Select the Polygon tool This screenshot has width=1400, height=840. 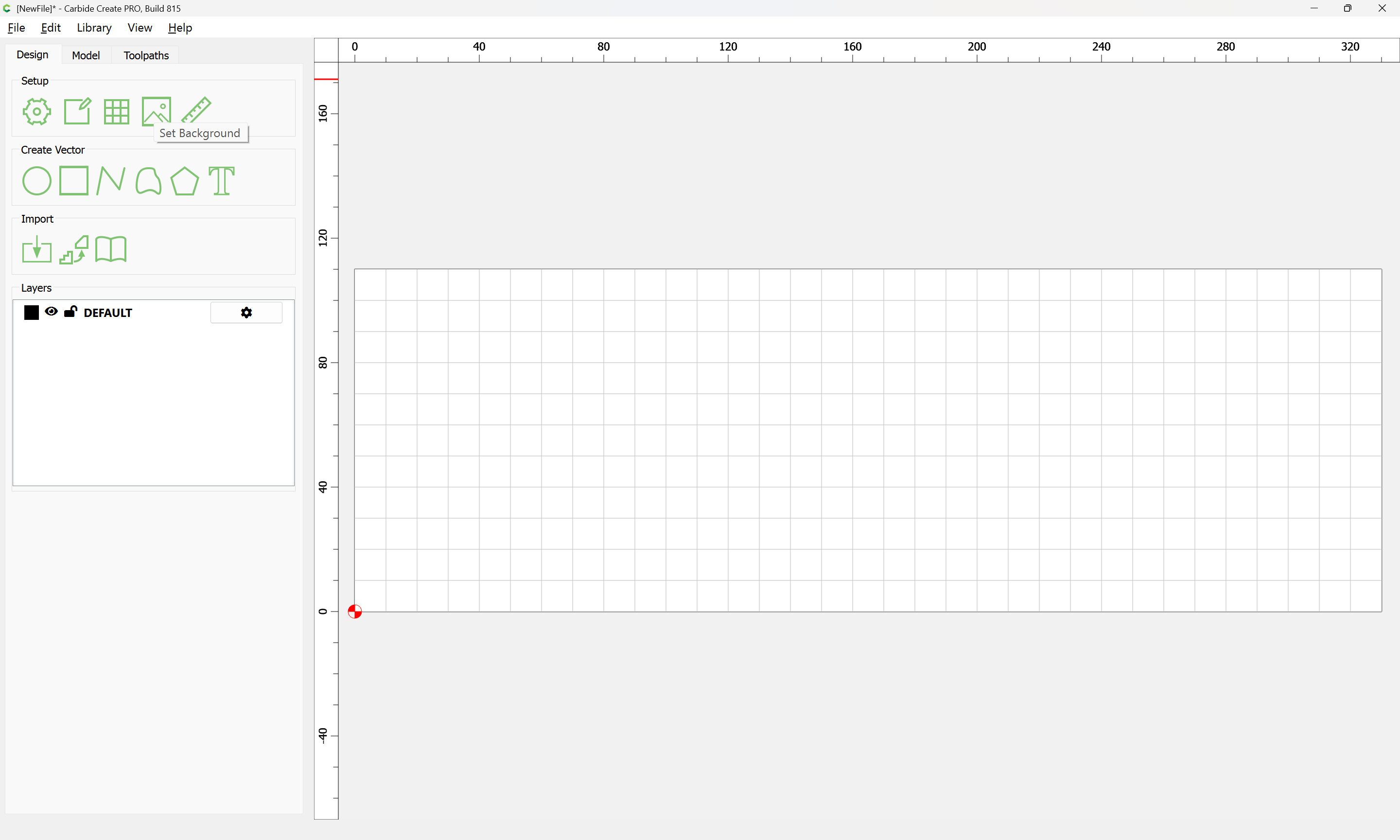click(184, 181)
